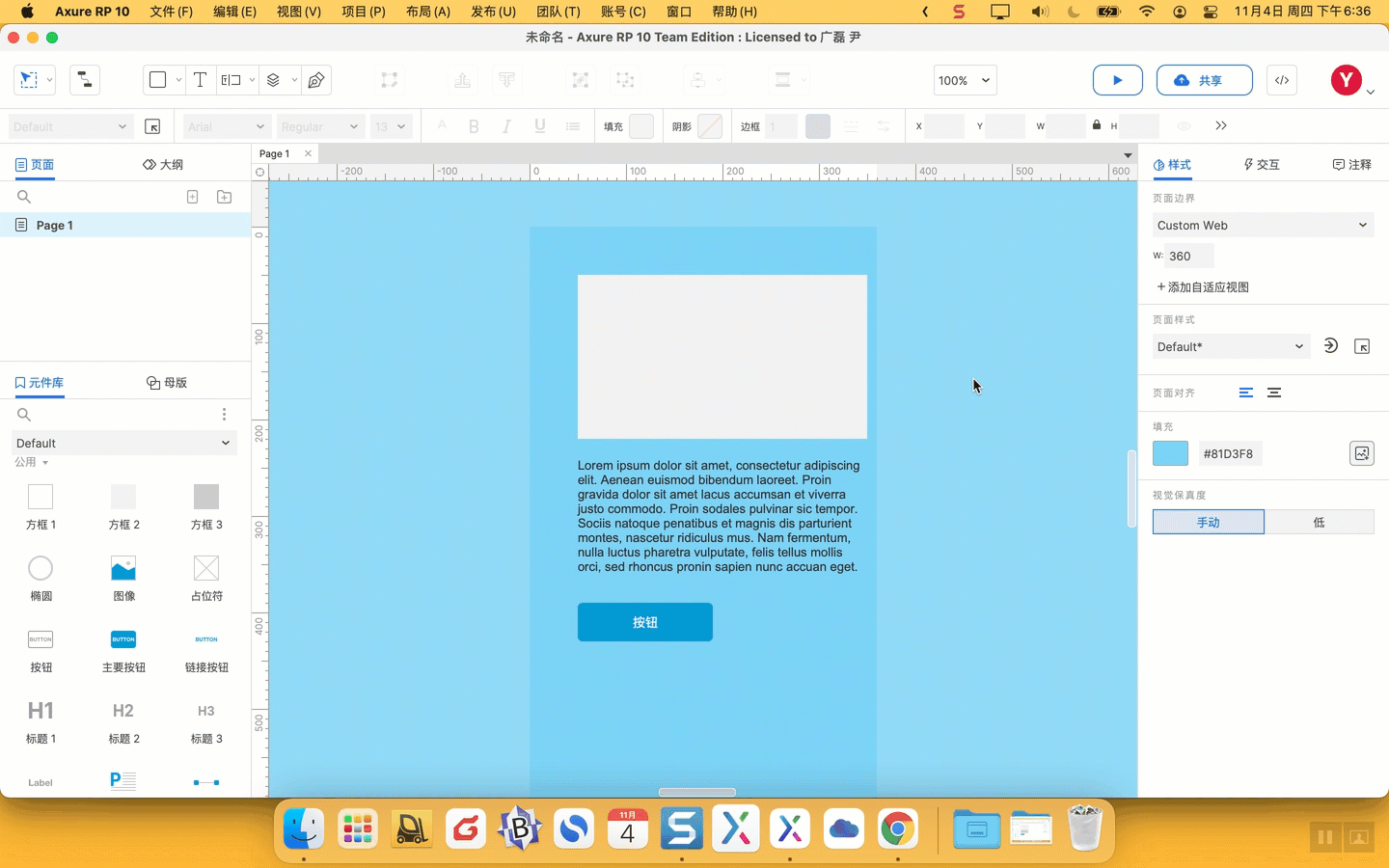Click 添加自适应视图 add adaptive view
The image size is (1389, 868).
[x=1203, y=287]
